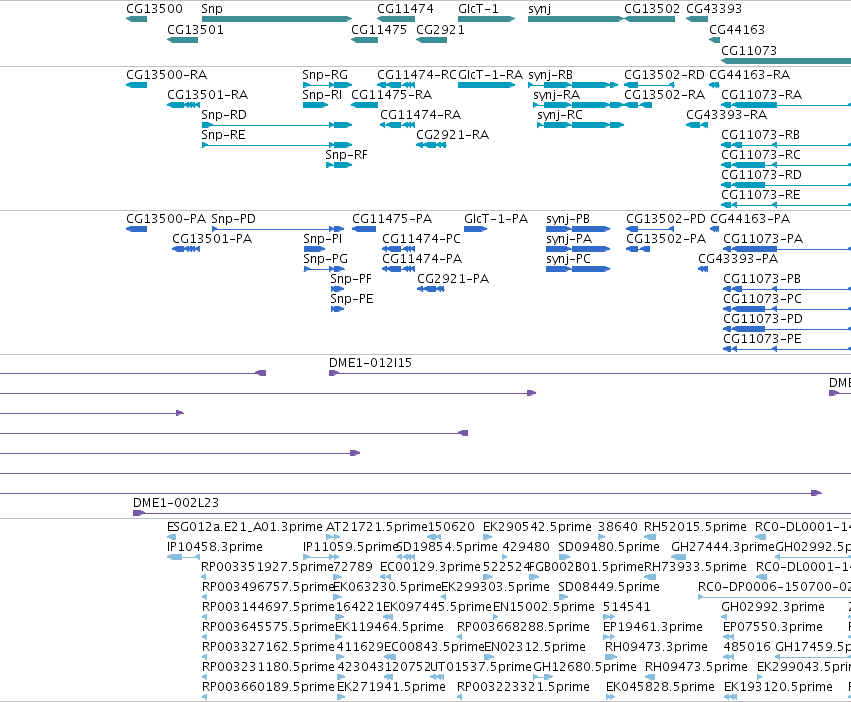This screenshot has width=851, height=702.
Task: Click the RP003351927.5prime EST label
Action: point(266,567)
